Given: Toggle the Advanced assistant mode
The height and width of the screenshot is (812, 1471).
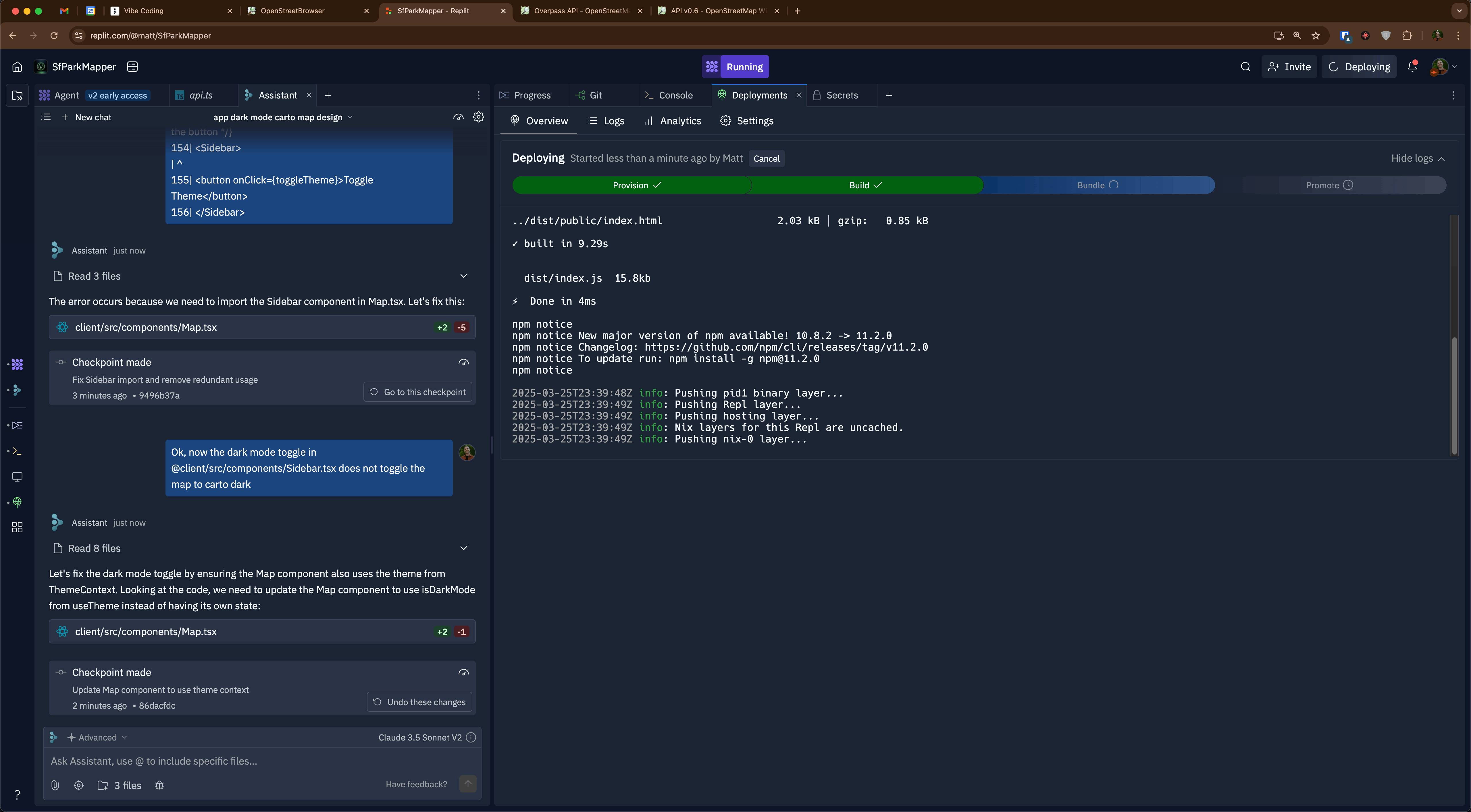Looking at the screenshot, I should click(97, 737).
